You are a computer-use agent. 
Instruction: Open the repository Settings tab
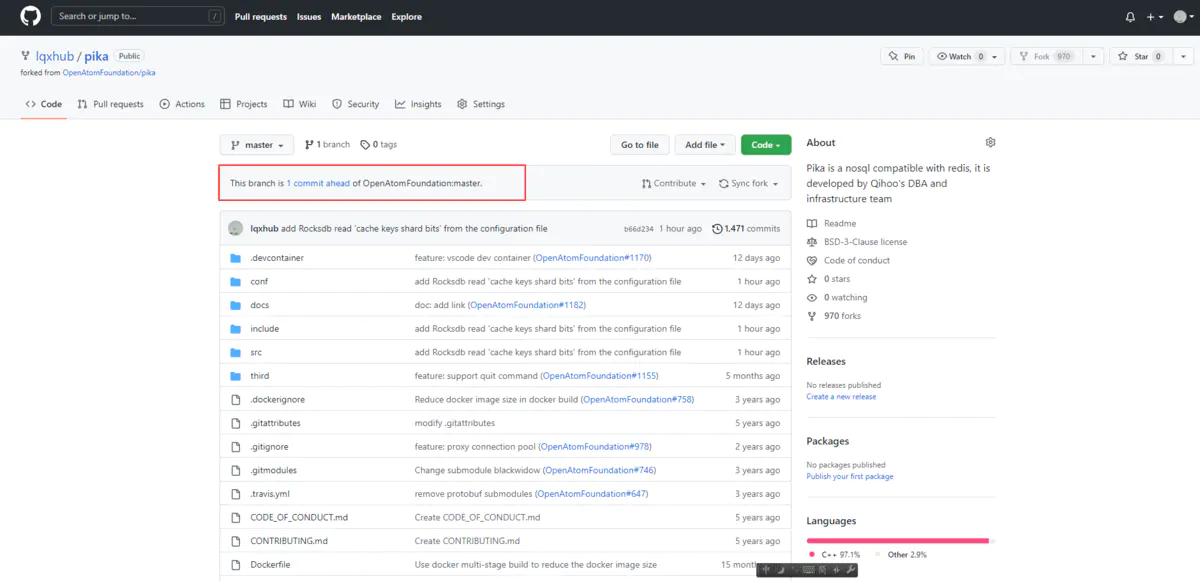[x=481, y=104]
